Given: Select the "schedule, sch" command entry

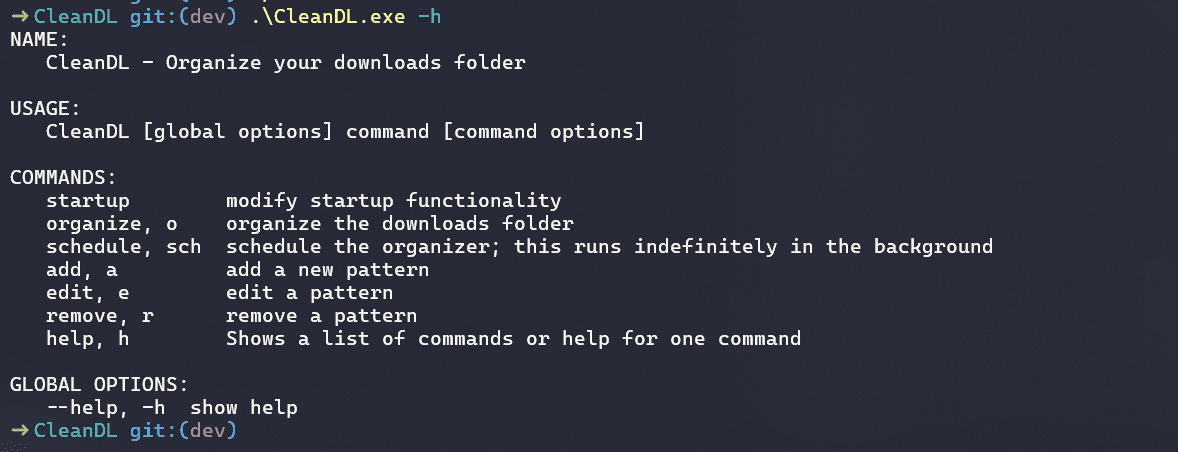Looking at the screenshot, I should tap(123, 247).
